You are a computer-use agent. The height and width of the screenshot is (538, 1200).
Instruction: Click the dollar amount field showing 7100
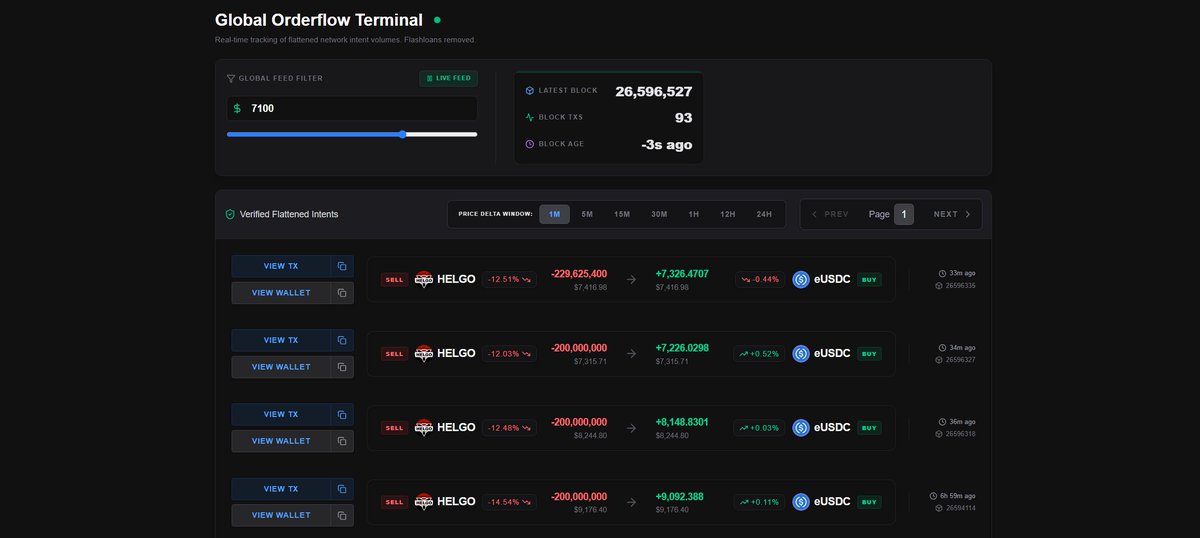(352, 108)
